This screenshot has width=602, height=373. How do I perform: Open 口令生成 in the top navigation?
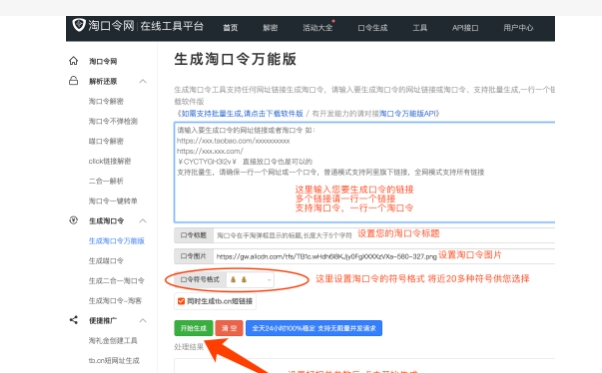point(372,28)
